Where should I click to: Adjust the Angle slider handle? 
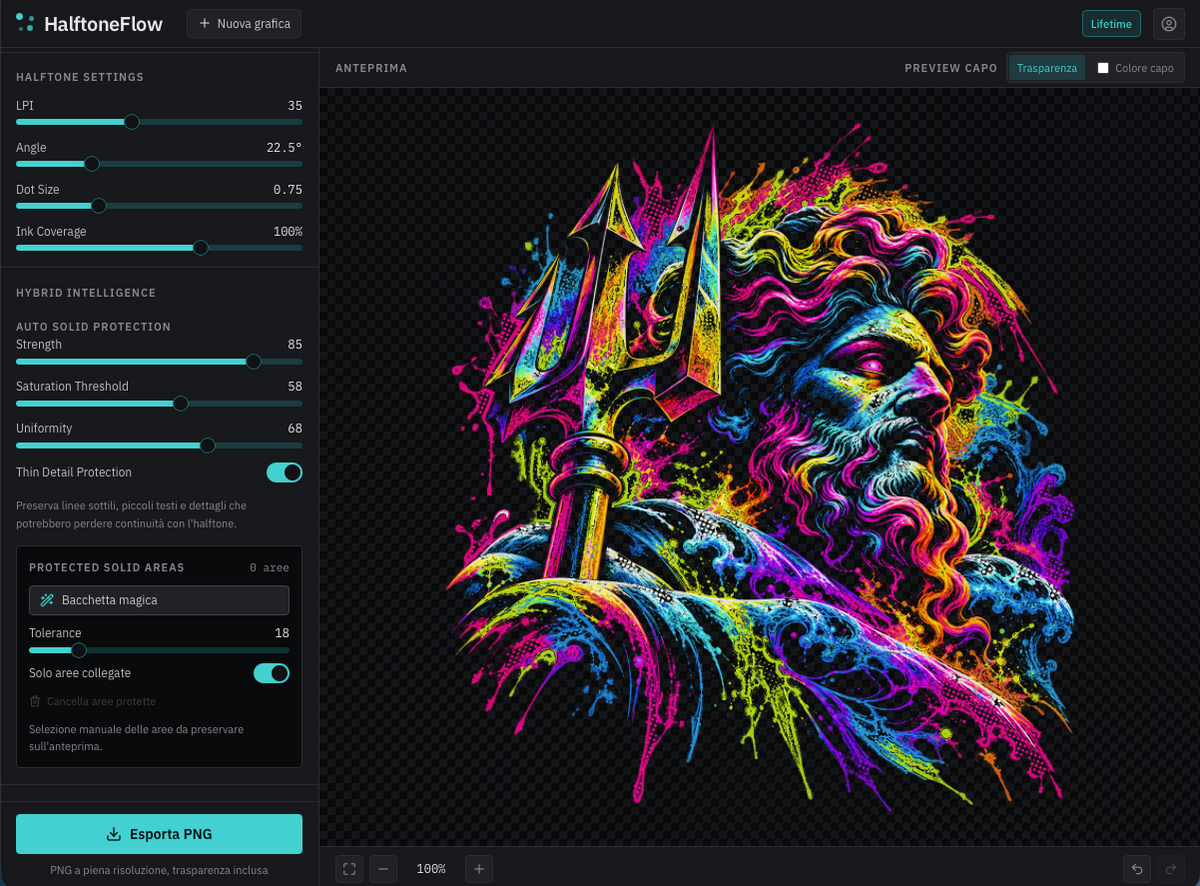click(x=91, y=164)
